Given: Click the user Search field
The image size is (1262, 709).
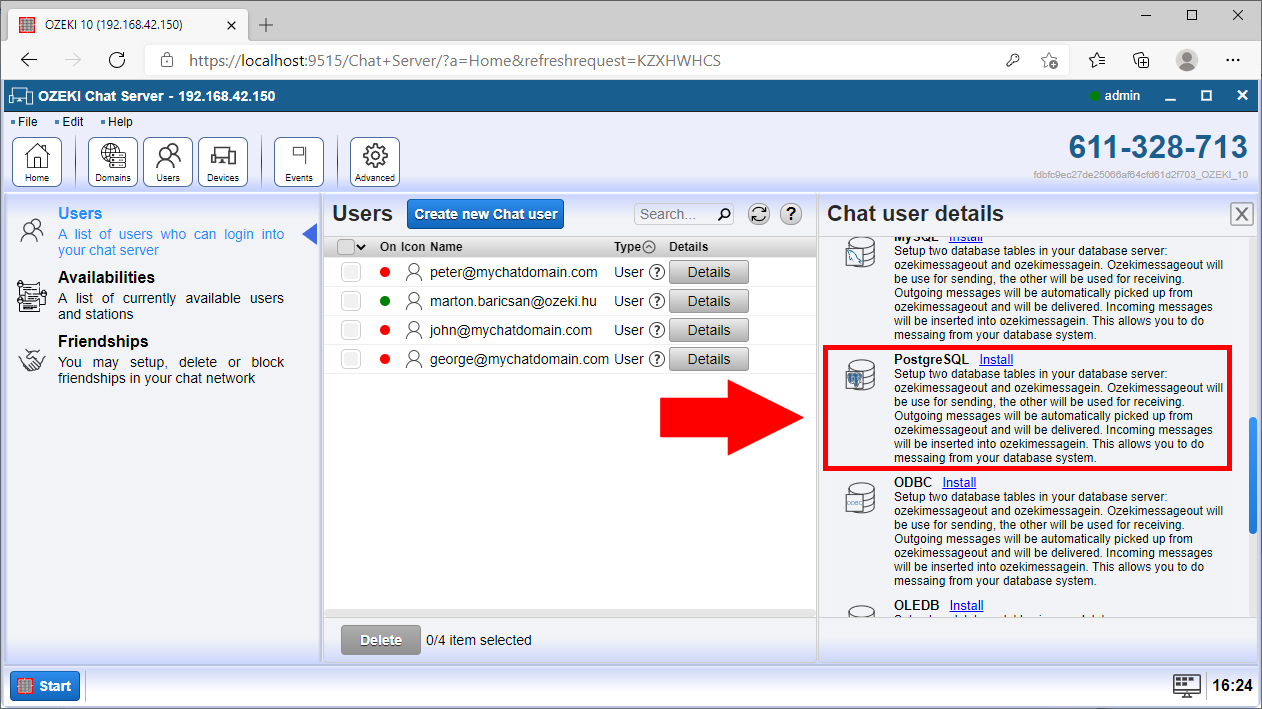Looking at the screenshot, I should coord(676,214).
